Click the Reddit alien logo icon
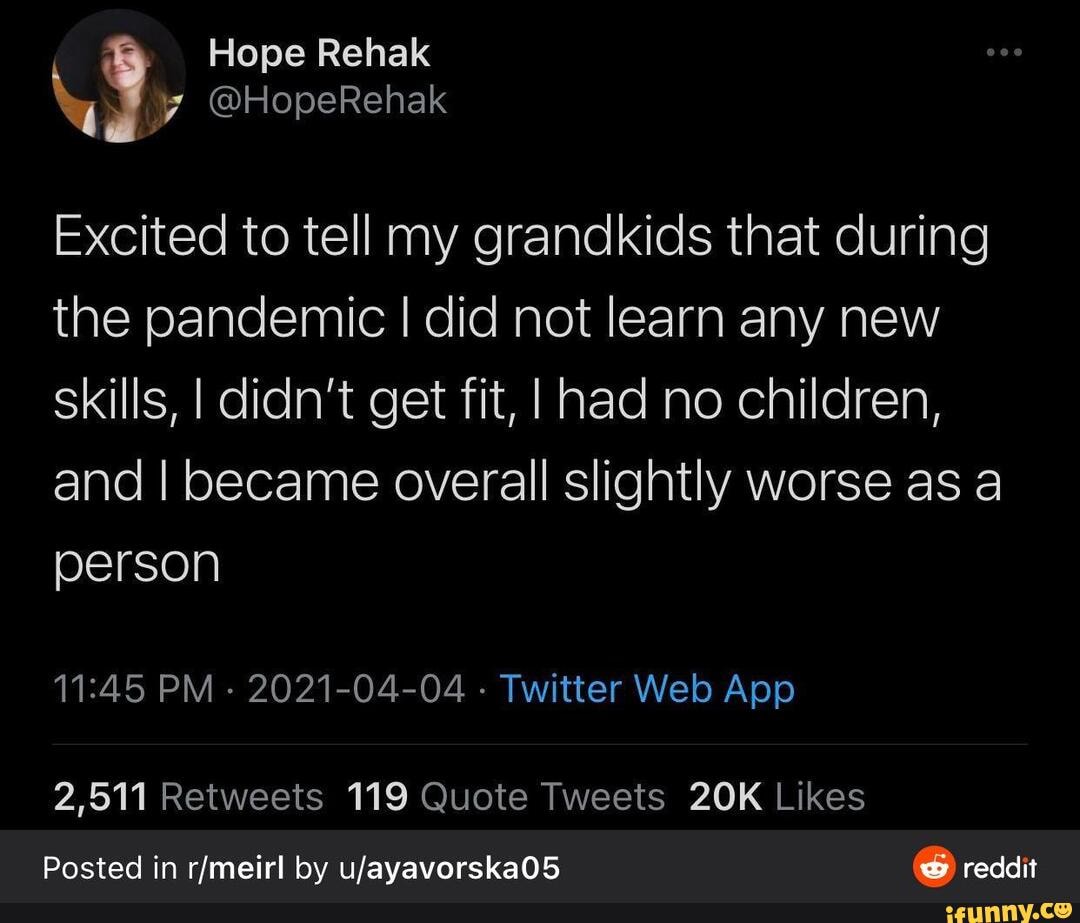Viewport: 1080px width, 923px height. click(x=930, y=867)
